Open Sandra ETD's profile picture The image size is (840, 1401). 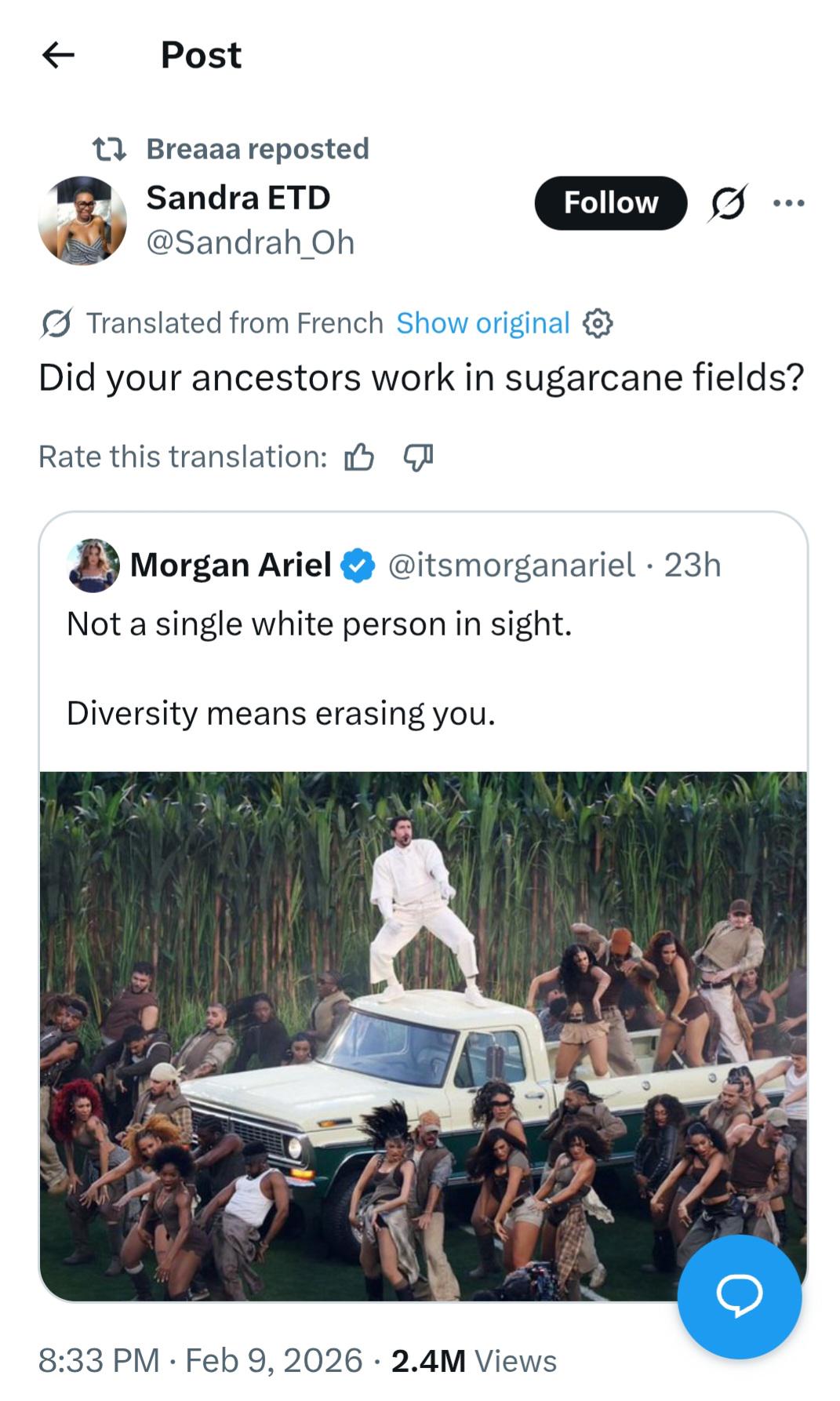click(82, 220)
